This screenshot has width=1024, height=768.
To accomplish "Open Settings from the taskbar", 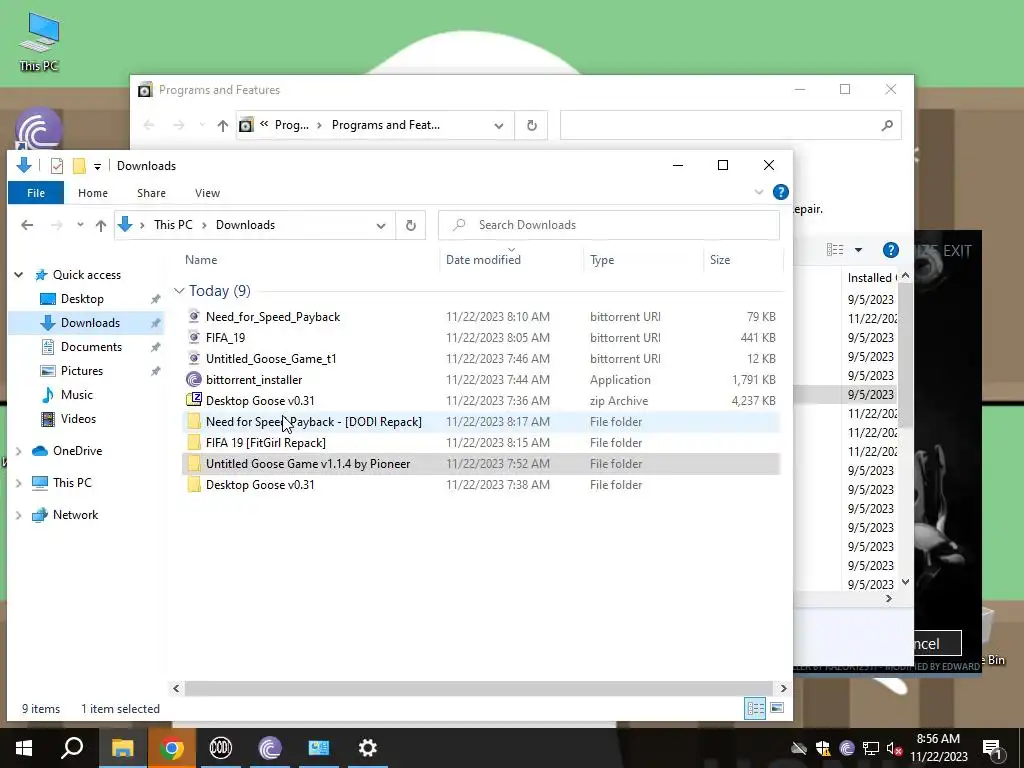I will pyautogui.click(x=368, y=748).
